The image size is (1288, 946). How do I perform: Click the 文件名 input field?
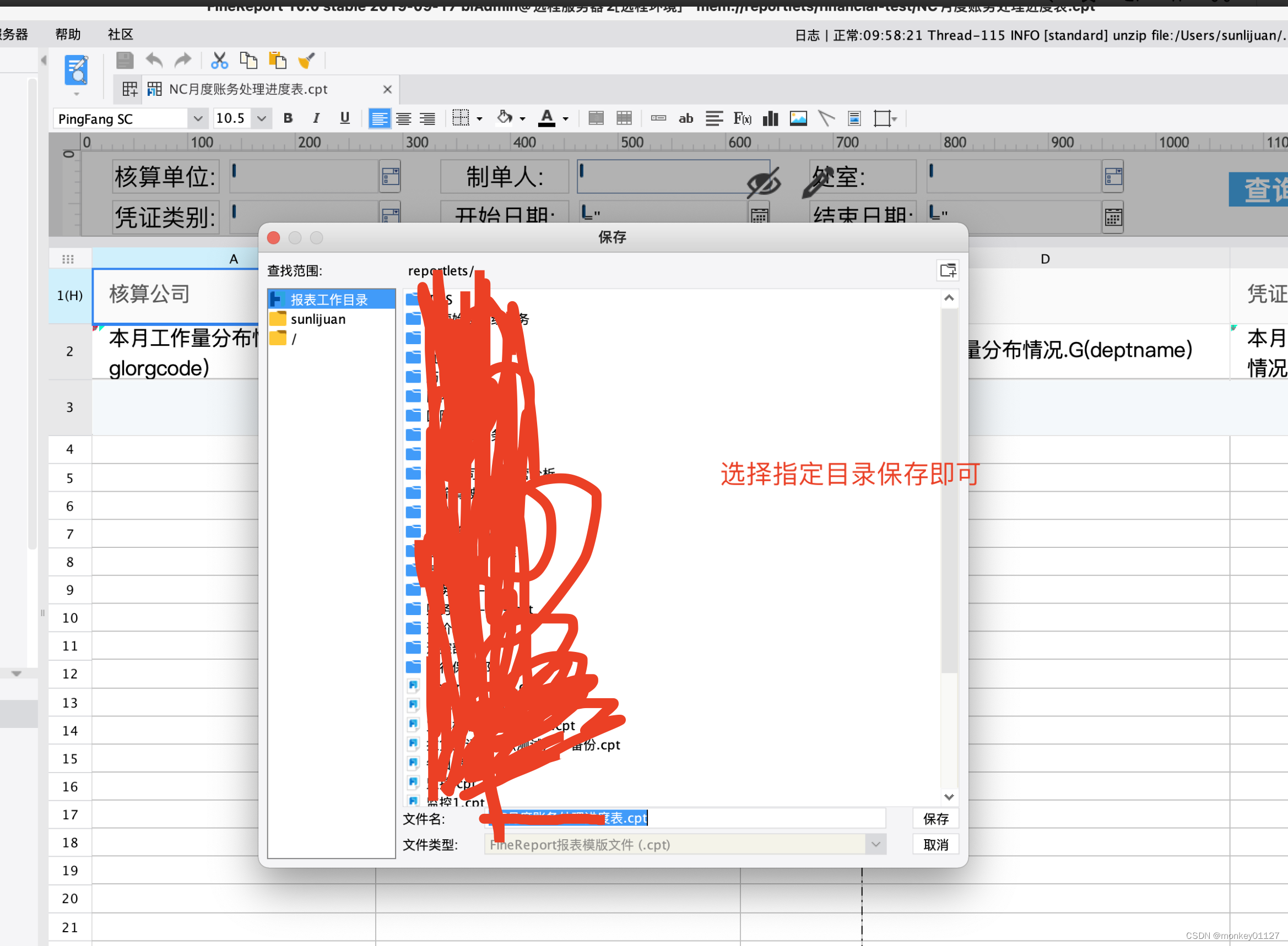click(x=685, y=818)
